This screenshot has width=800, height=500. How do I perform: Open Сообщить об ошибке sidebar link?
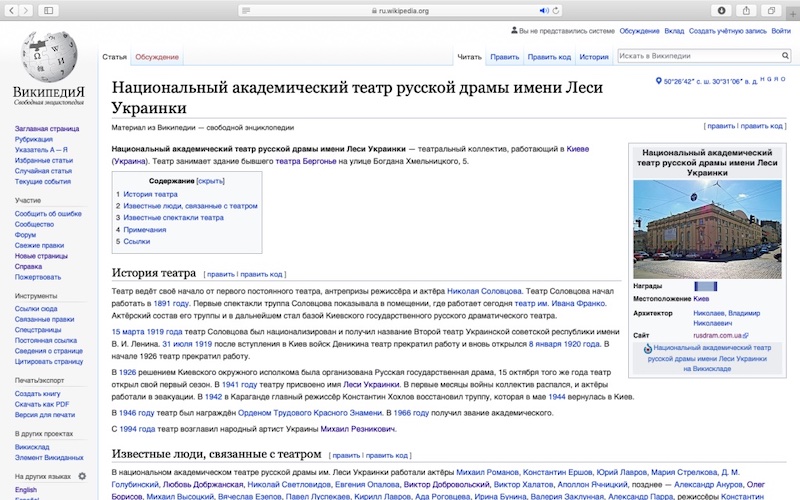pyautogui.click(x=48, y=214)
